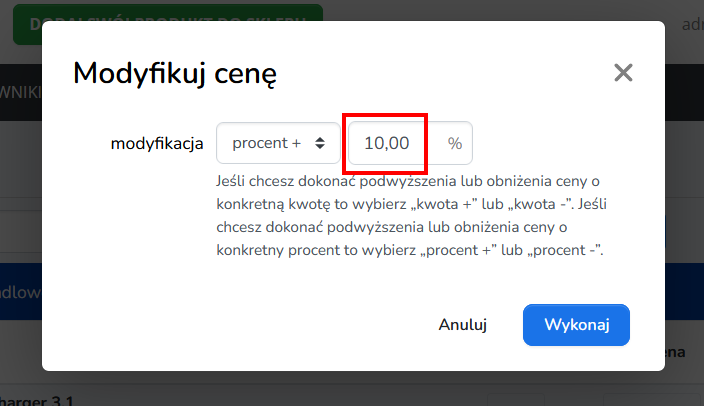704x406 pixels.
Task: Click the "Modyfikuj cenę" dialog title
Action: [x=175, y=73]
